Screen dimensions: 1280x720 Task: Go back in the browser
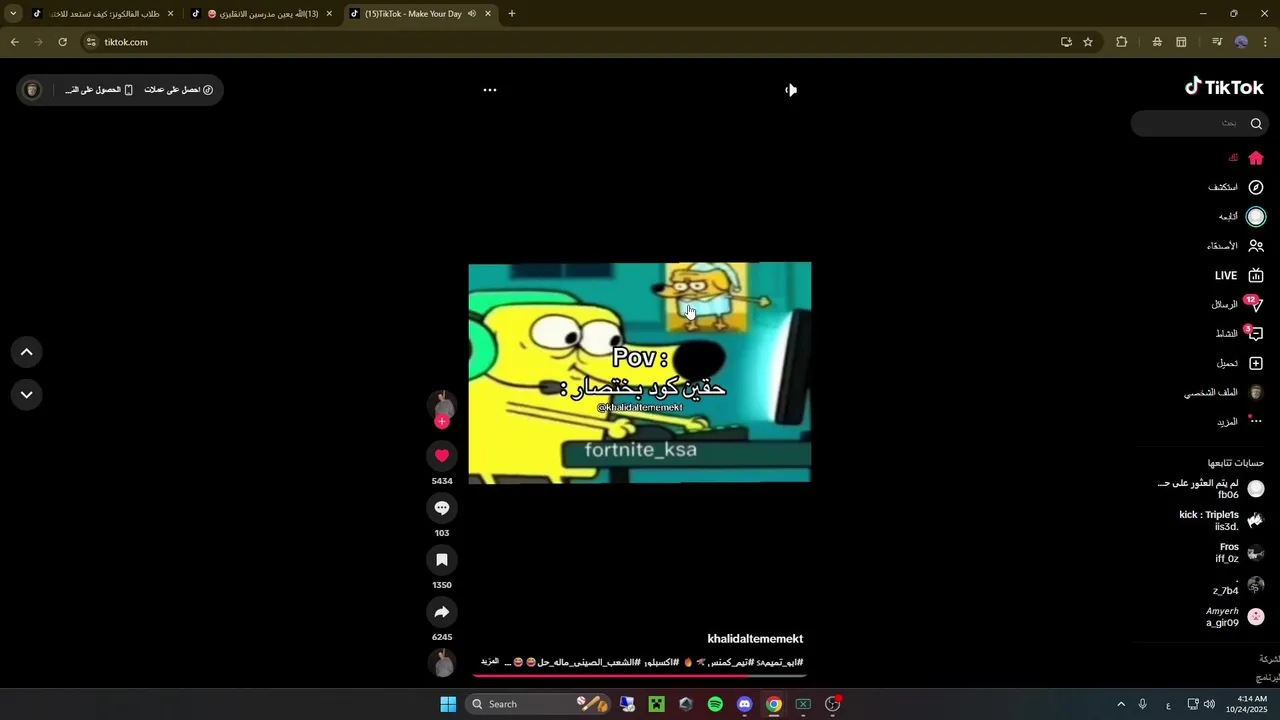pyautogui.click(x=14, y=42)
